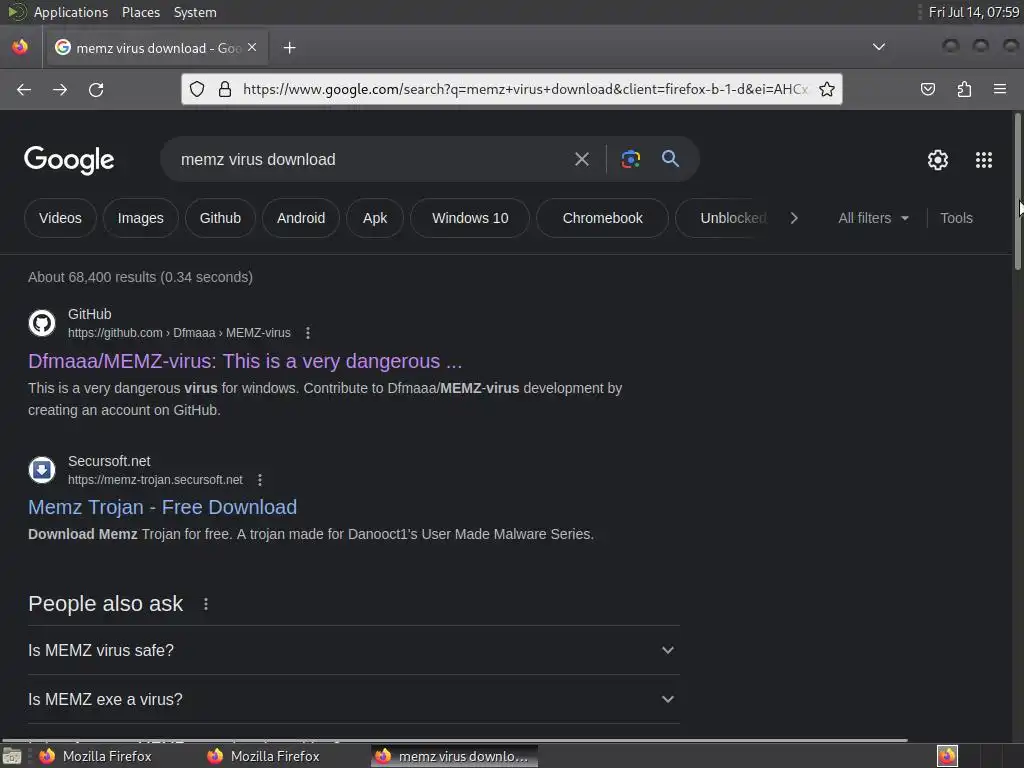Expand the 'Is MEMZ exe a virus?' question

(353, 699)
